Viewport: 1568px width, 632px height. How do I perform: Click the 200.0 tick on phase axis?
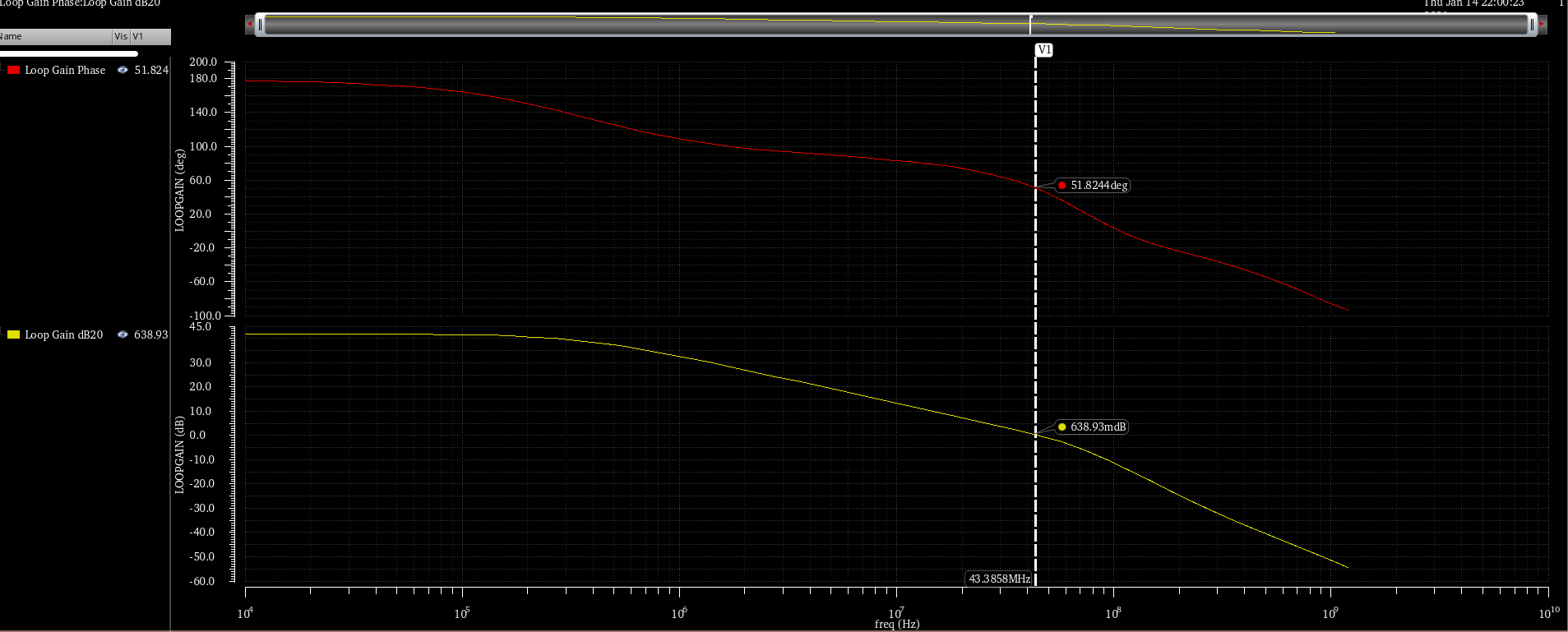pos(203,62)
